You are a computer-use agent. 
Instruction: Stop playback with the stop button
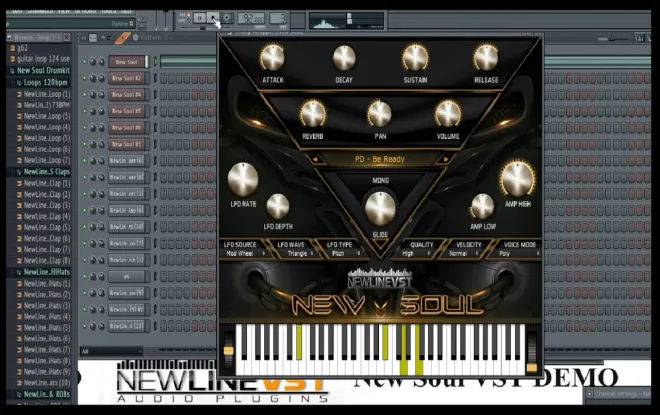coord(213,18)
